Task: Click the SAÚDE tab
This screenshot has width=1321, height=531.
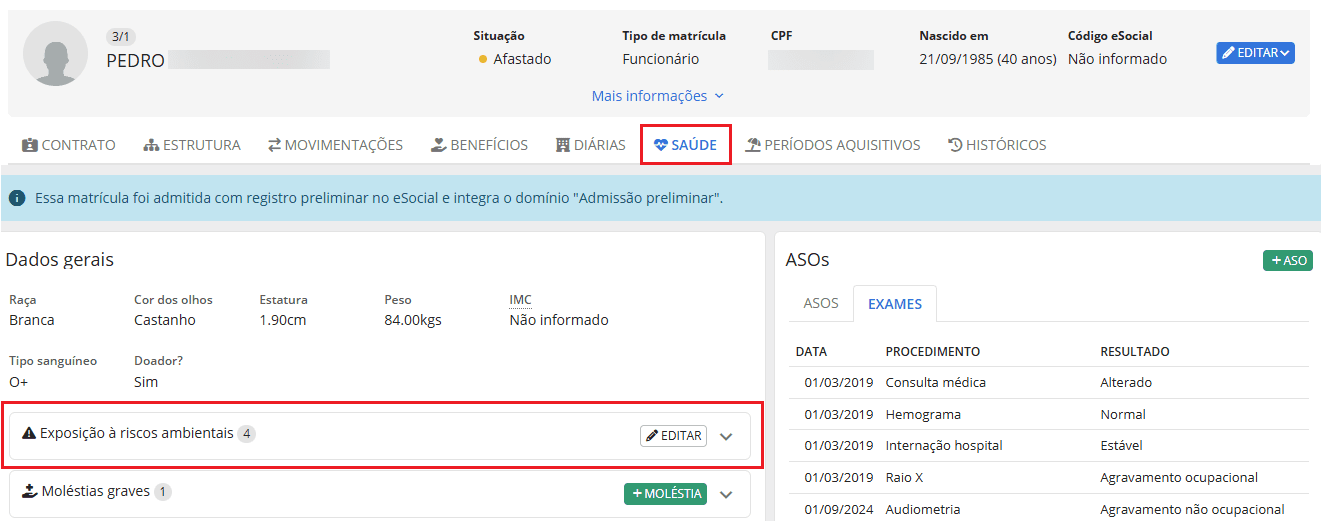Action: pyautogui.click(x=685, y=145)
